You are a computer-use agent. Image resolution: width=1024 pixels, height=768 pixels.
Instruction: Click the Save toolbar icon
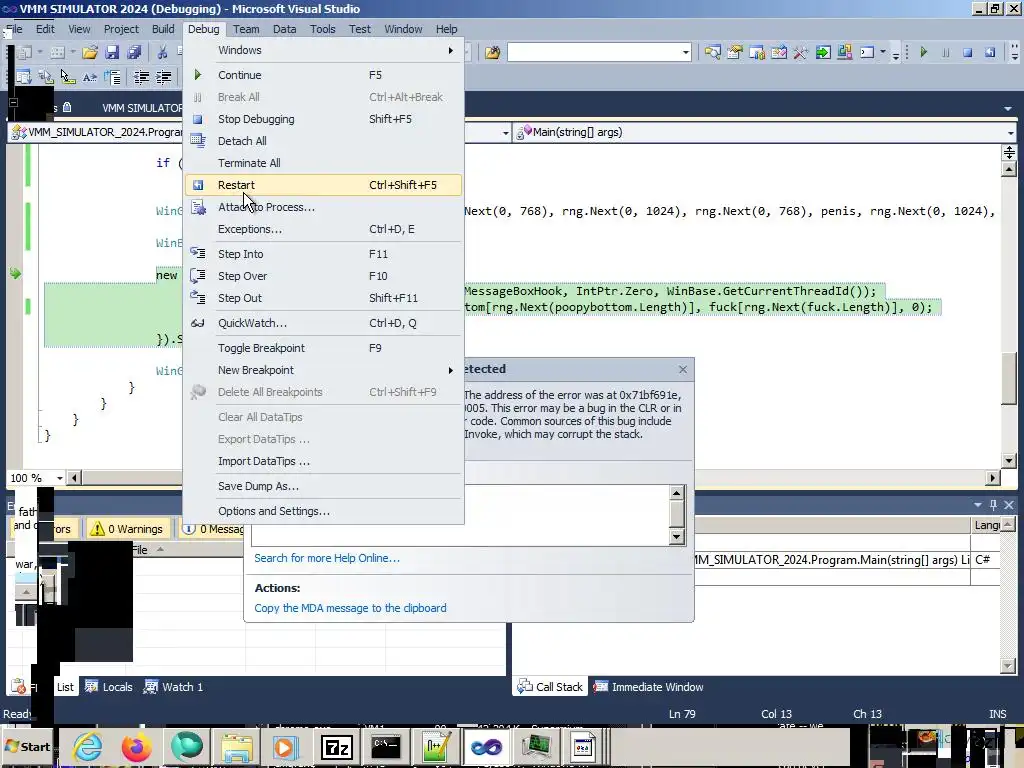[112, 52]
